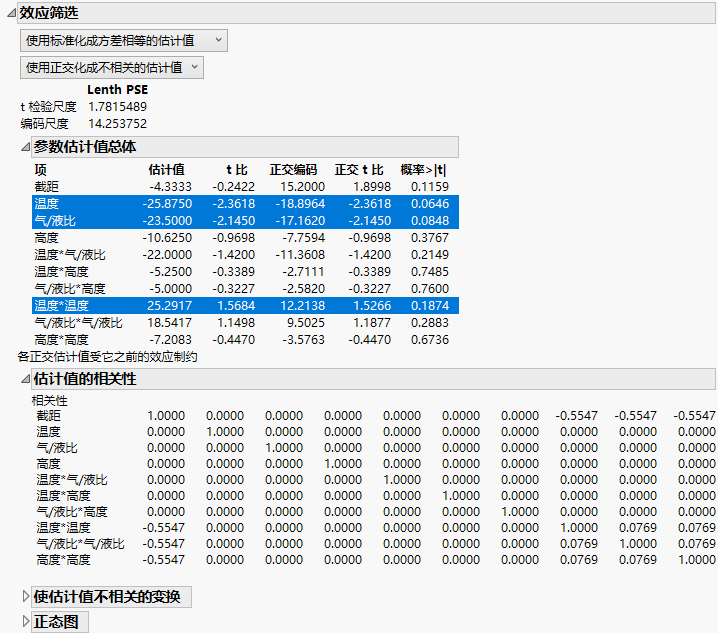Viewport: 718px width, 633px height.
Task: Click the 参数估计值总体 header title
Action: pos(85,147)
